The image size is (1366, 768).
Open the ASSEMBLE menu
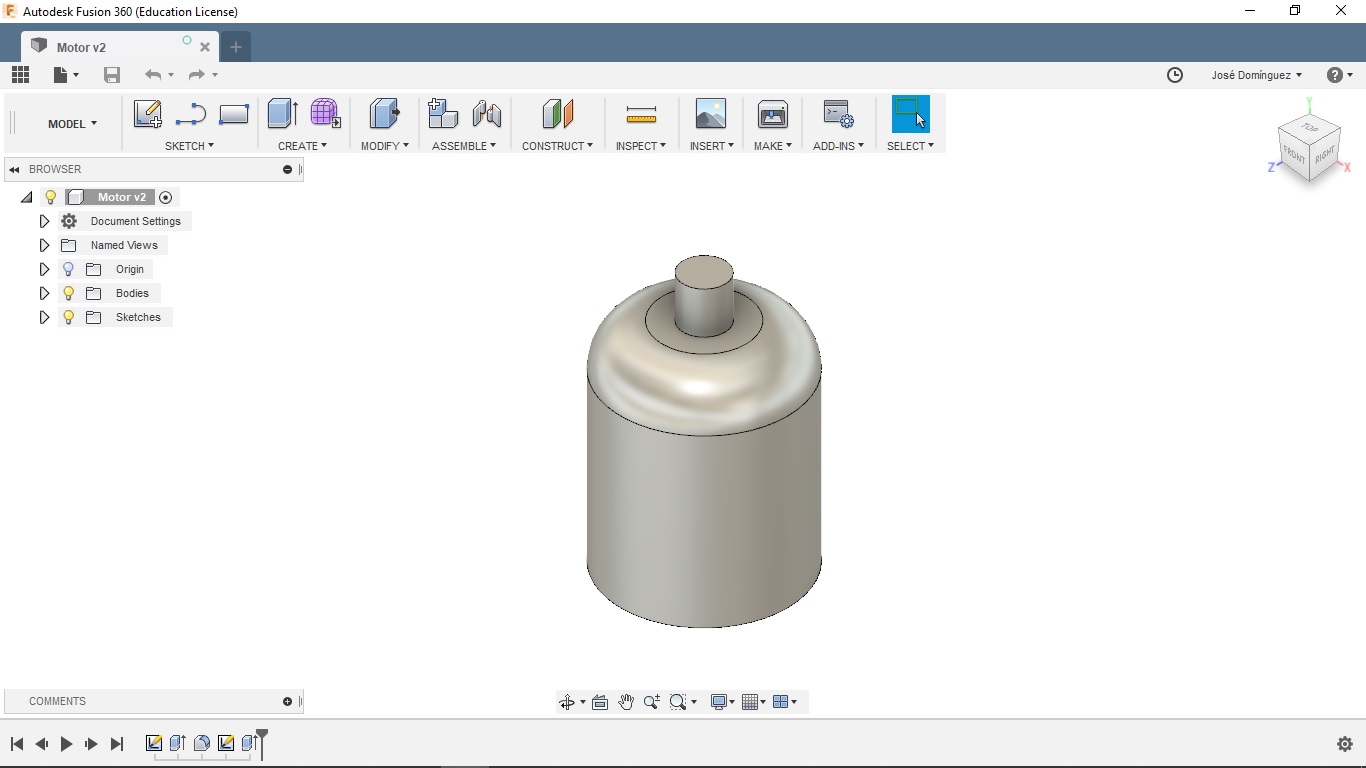464,146
